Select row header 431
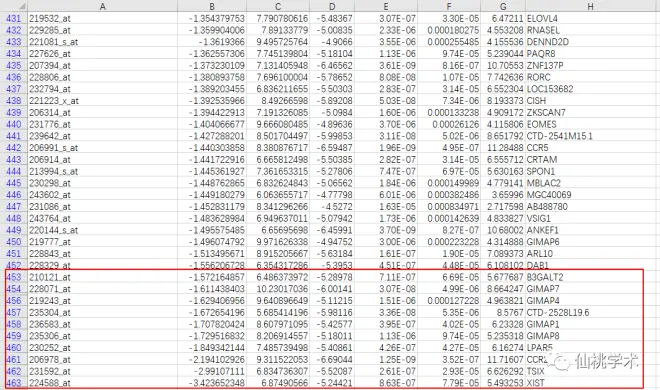Screen dimensions: 660x390 (13, 19)
